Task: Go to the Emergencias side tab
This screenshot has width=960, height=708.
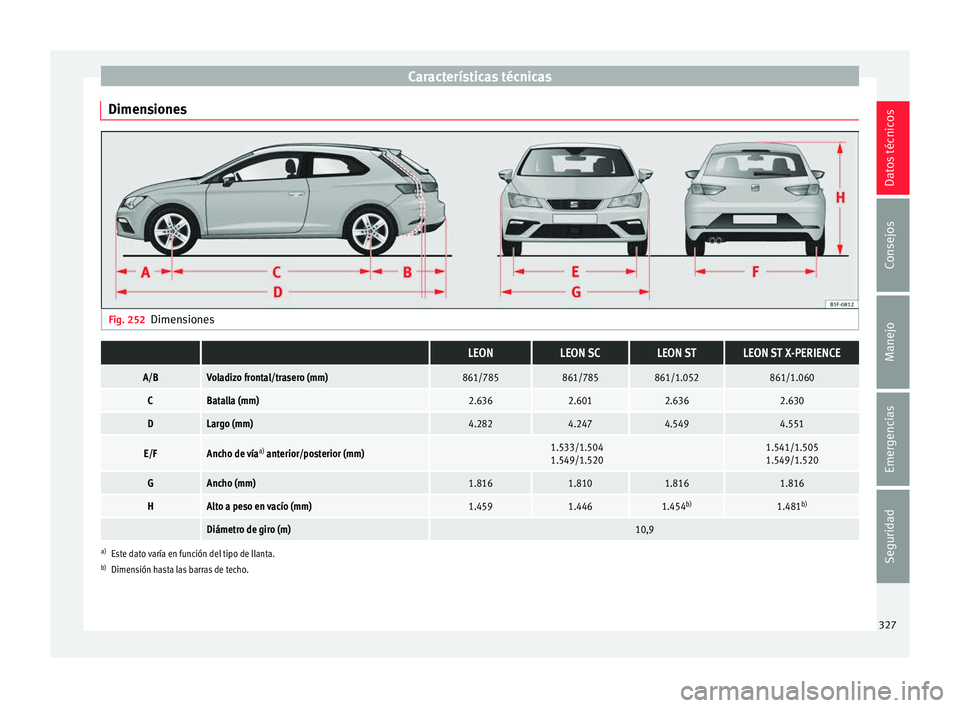Action: [x=892, y=439]
